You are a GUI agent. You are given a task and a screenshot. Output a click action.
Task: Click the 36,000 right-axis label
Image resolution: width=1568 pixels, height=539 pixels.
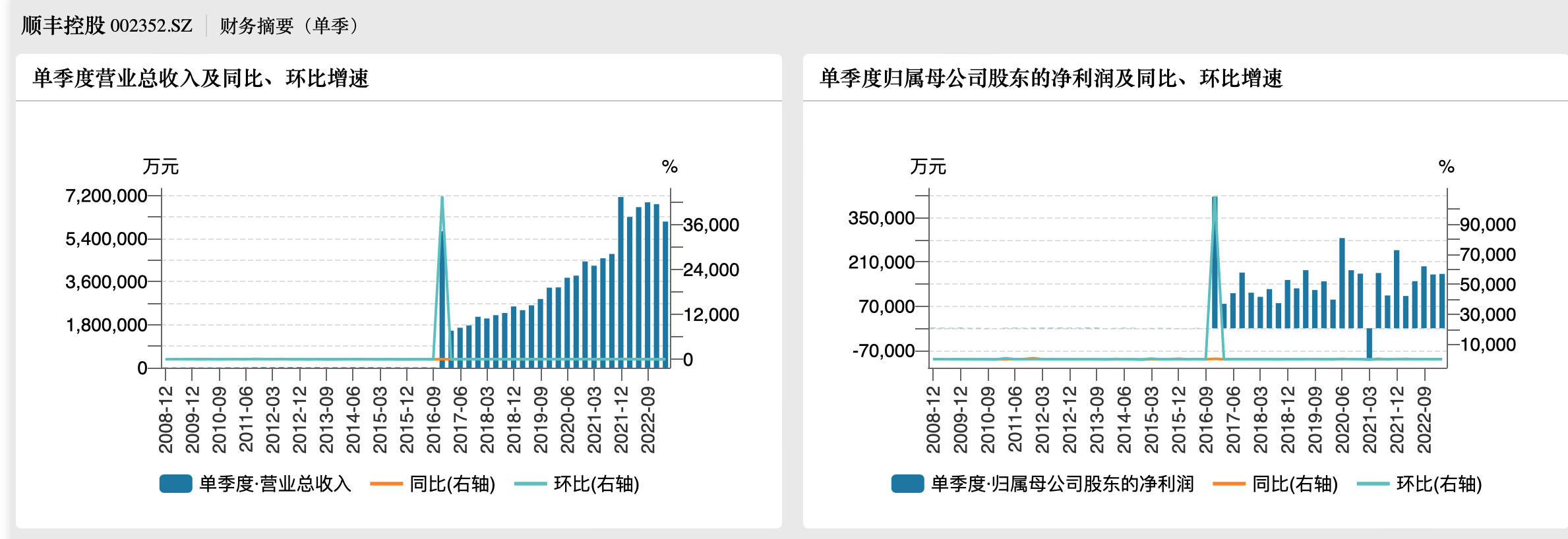711,225
